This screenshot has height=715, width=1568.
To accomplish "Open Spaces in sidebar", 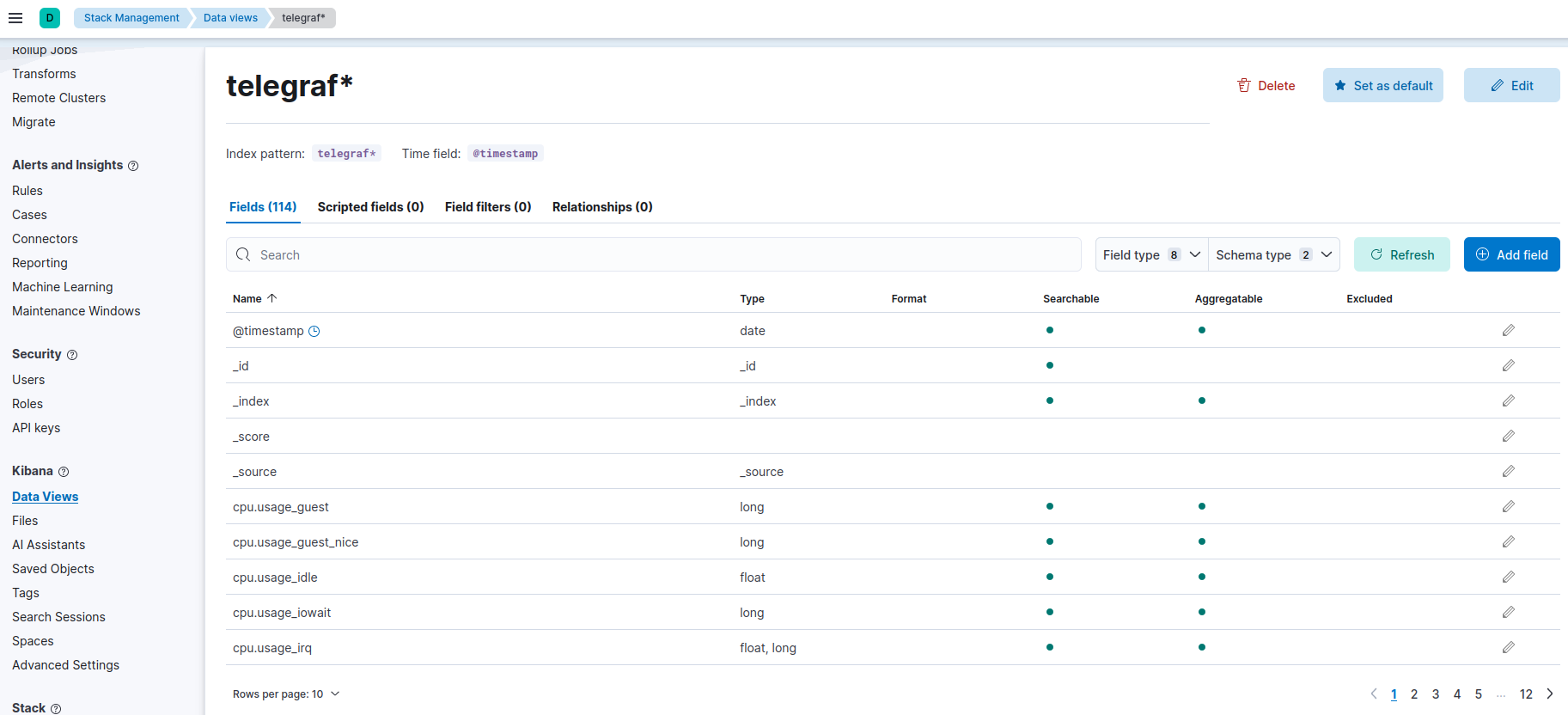I will coord(33,641).
